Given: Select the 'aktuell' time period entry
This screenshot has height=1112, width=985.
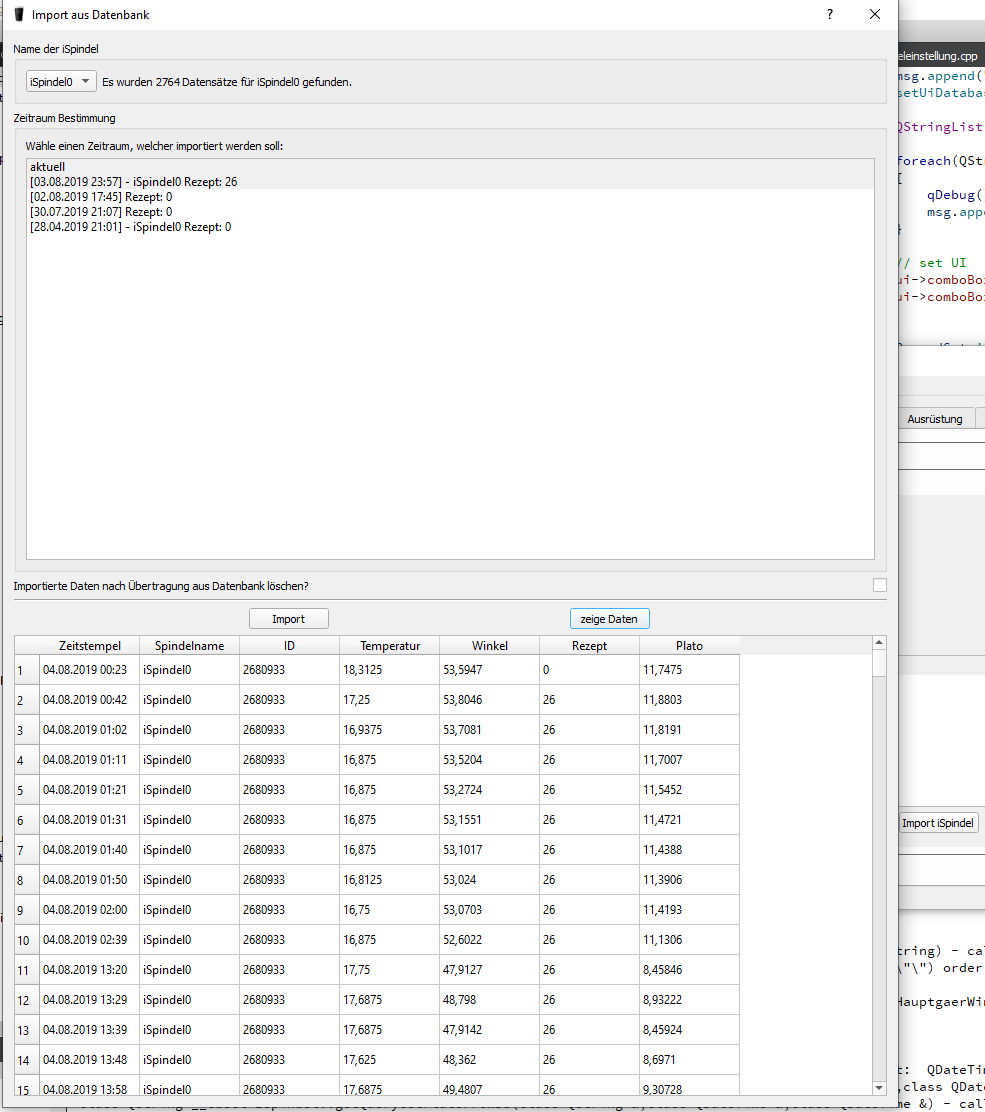Looking at the screenshot, I should [47, 167].
